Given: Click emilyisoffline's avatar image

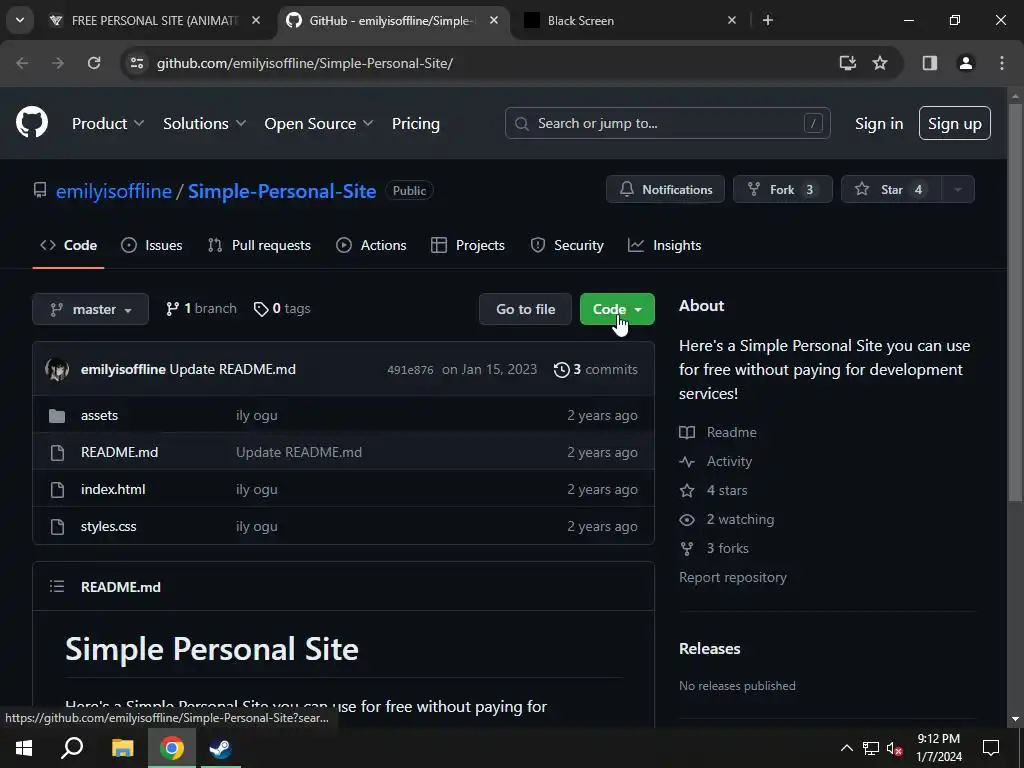Looking at the screenshot, I should click(57, 369).
